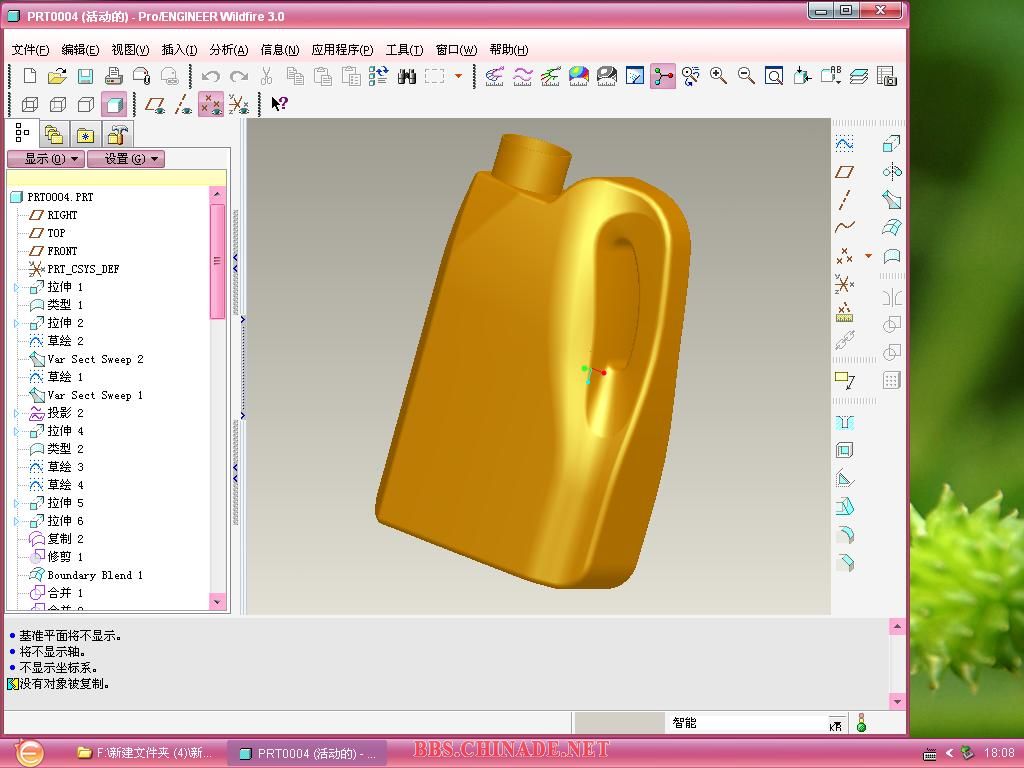Open the 设置(G) dropdown in model tree
The height and width of the screenshot is (768, 1024).
126,159
